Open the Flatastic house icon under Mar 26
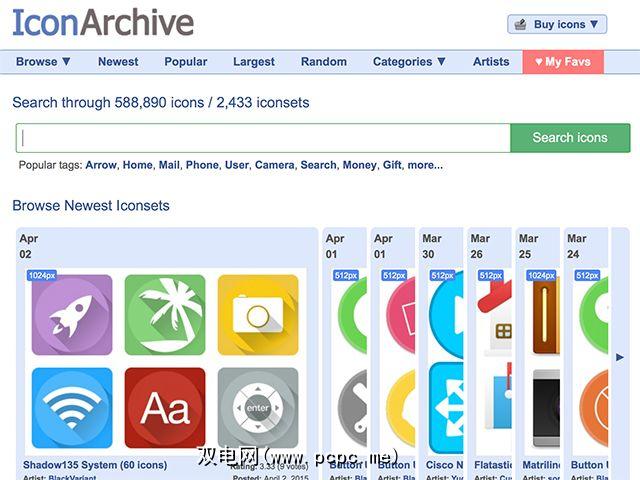 click(x=494, y=316)
